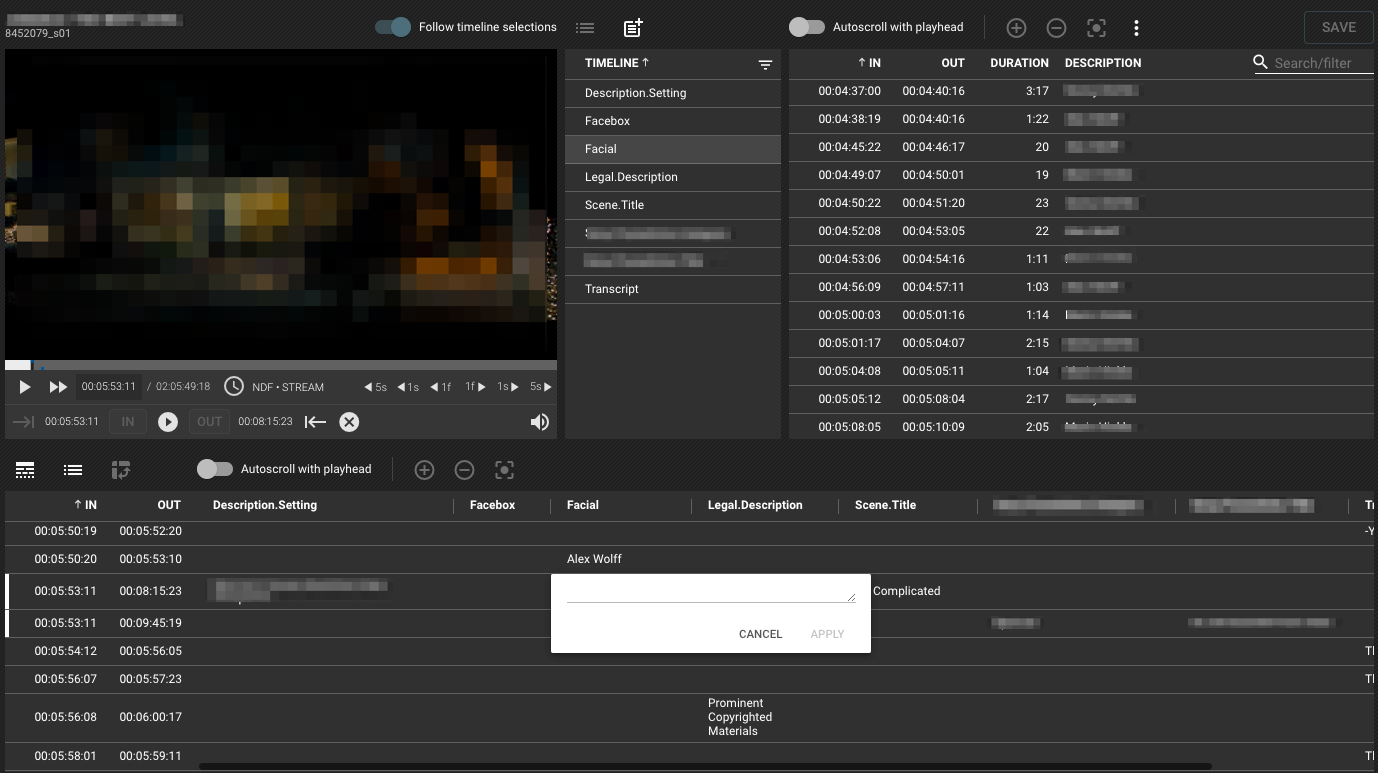Open the timeline filter icon
The image size is (1378, 773).
tap(765, 64)
